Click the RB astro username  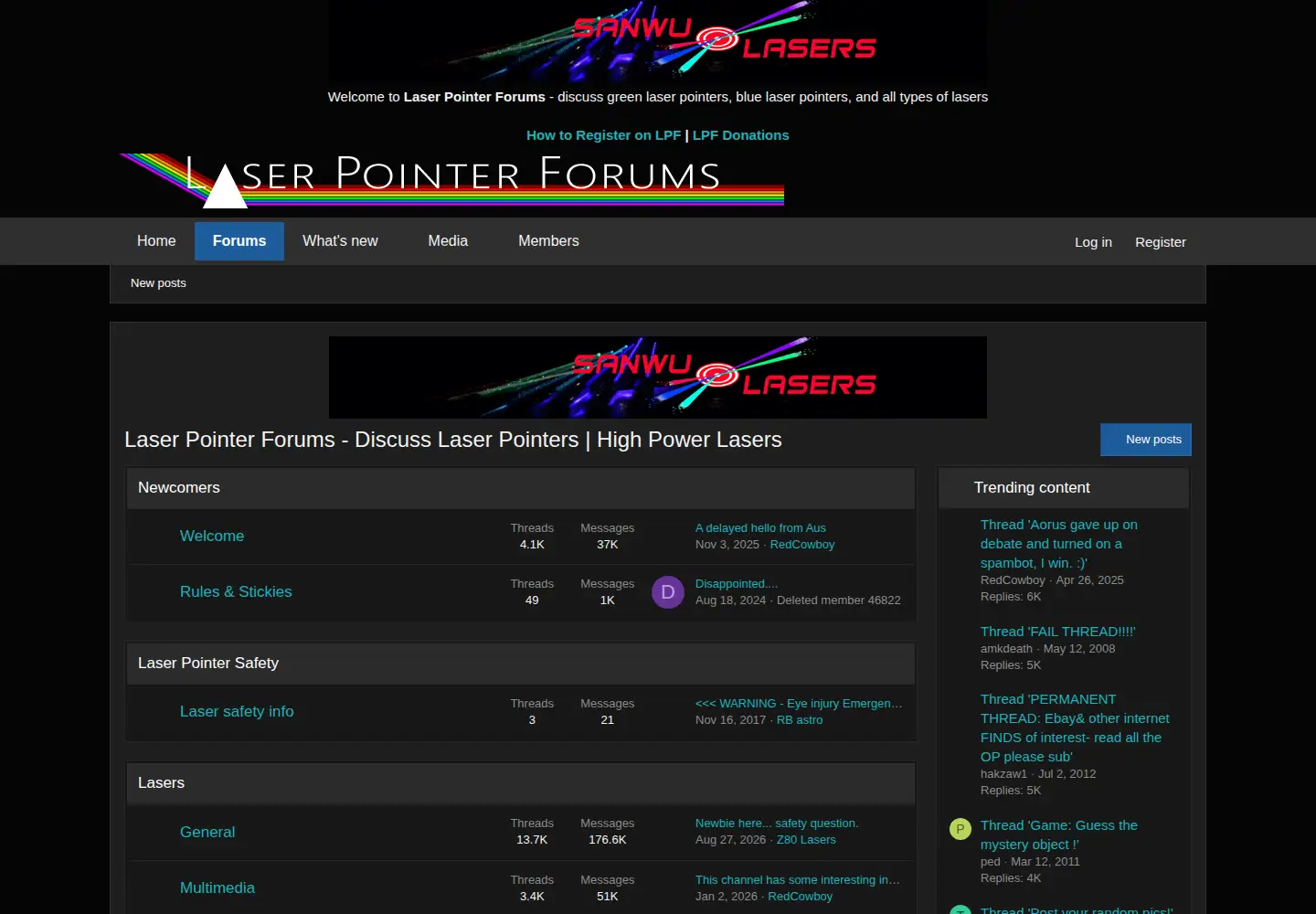click(x=800, y=720)
